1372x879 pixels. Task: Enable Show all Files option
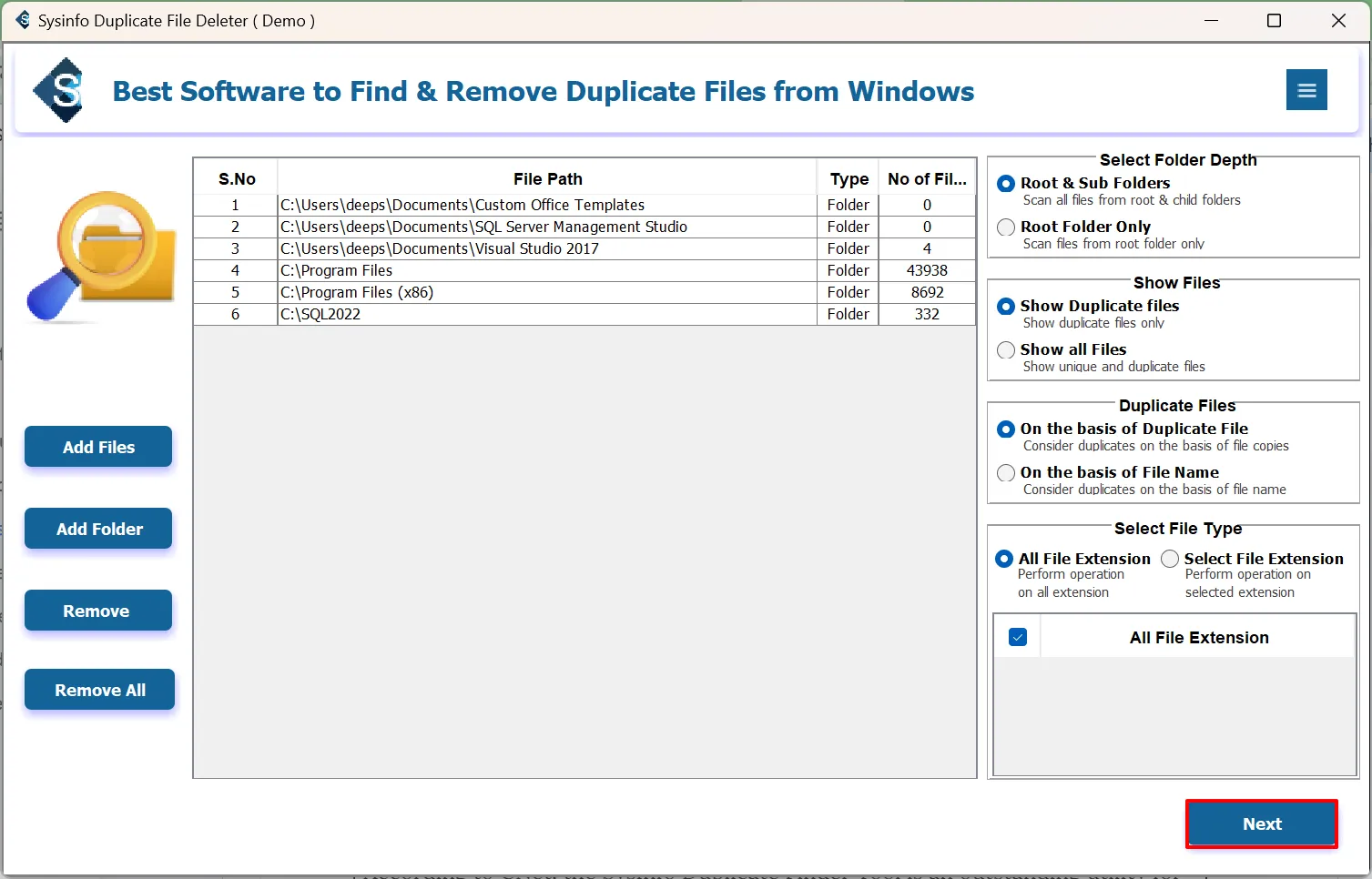(x=1006, y=350)
